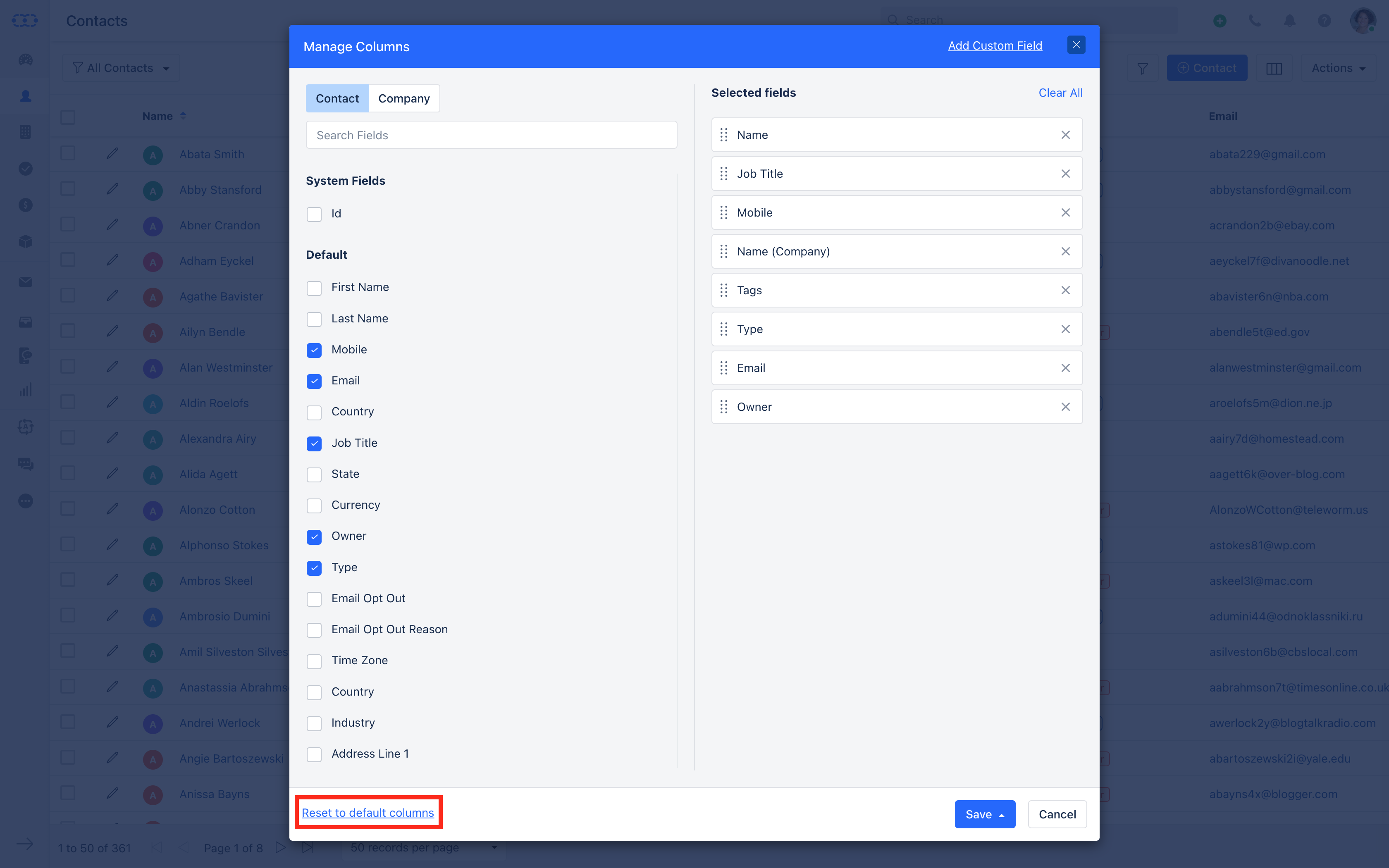Check the Industry field
Image resolution: width=1389 pixels, height=868 pixels.
tap(314, 723)
